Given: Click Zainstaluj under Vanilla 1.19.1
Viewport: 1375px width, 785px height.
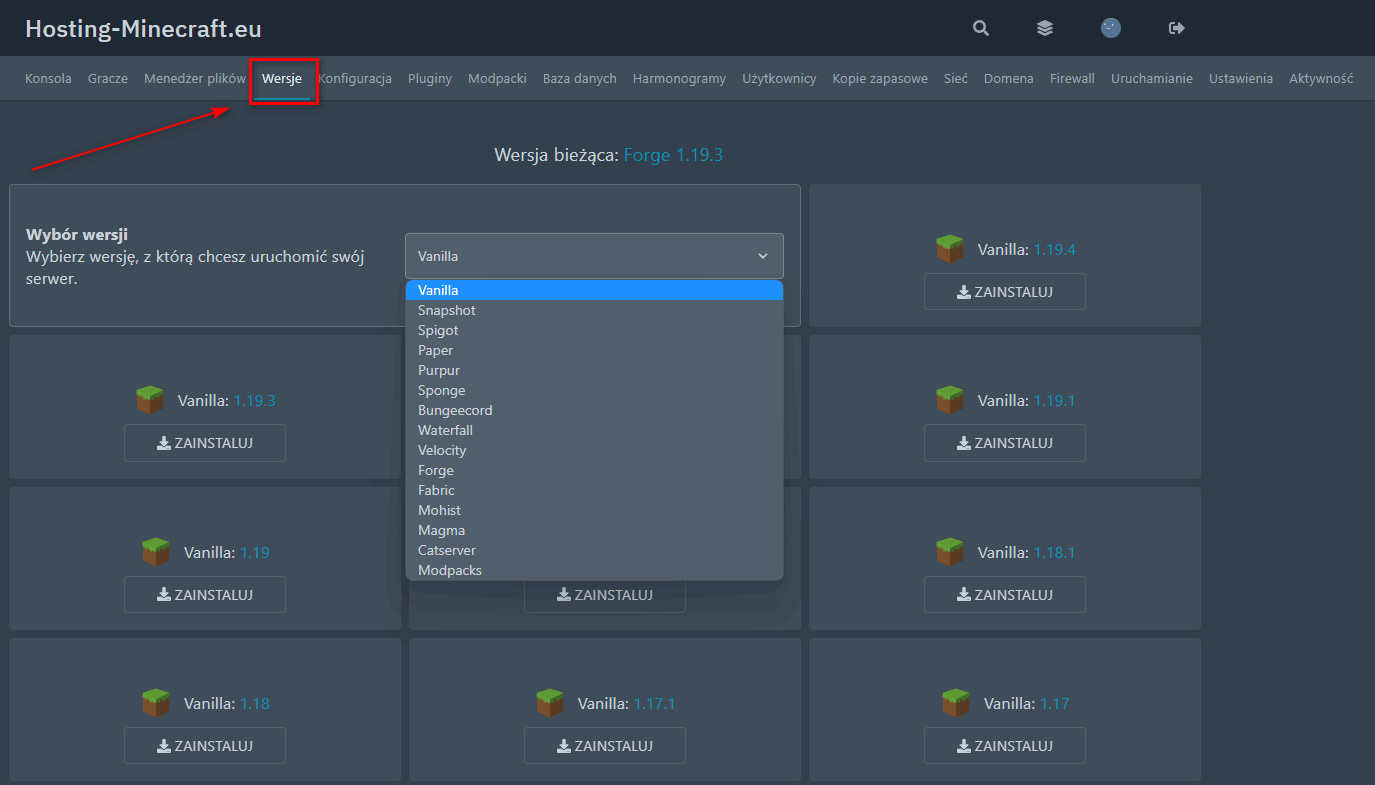Looking at the screenshot, I should point(1005,443).
